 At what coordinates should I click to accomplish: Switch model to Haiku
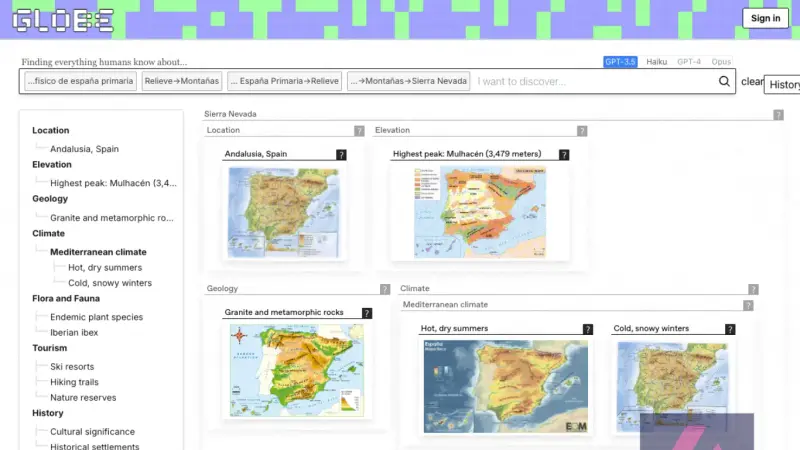click(657, 62)
